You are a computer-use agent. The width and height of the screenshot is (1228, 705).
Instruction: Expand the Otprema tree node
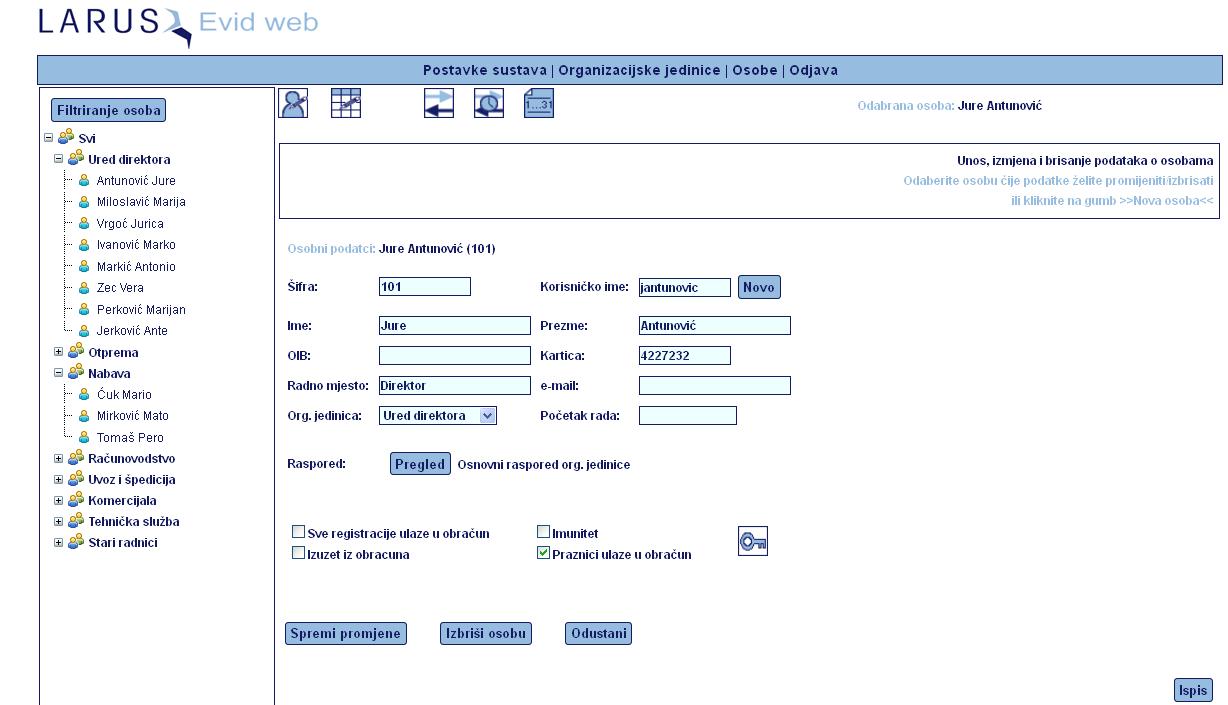click(58, 352)
